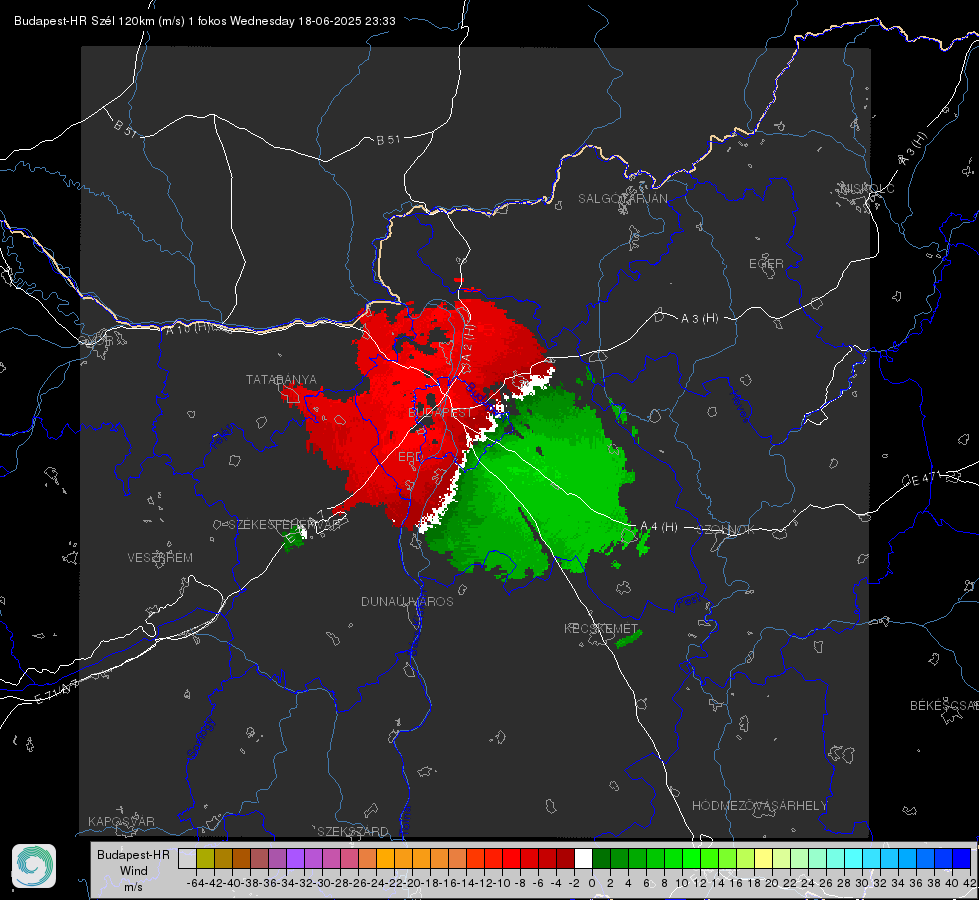Pick the dark red swatch between -4 and -2
979x900 pixels.
tap(565, 858)
